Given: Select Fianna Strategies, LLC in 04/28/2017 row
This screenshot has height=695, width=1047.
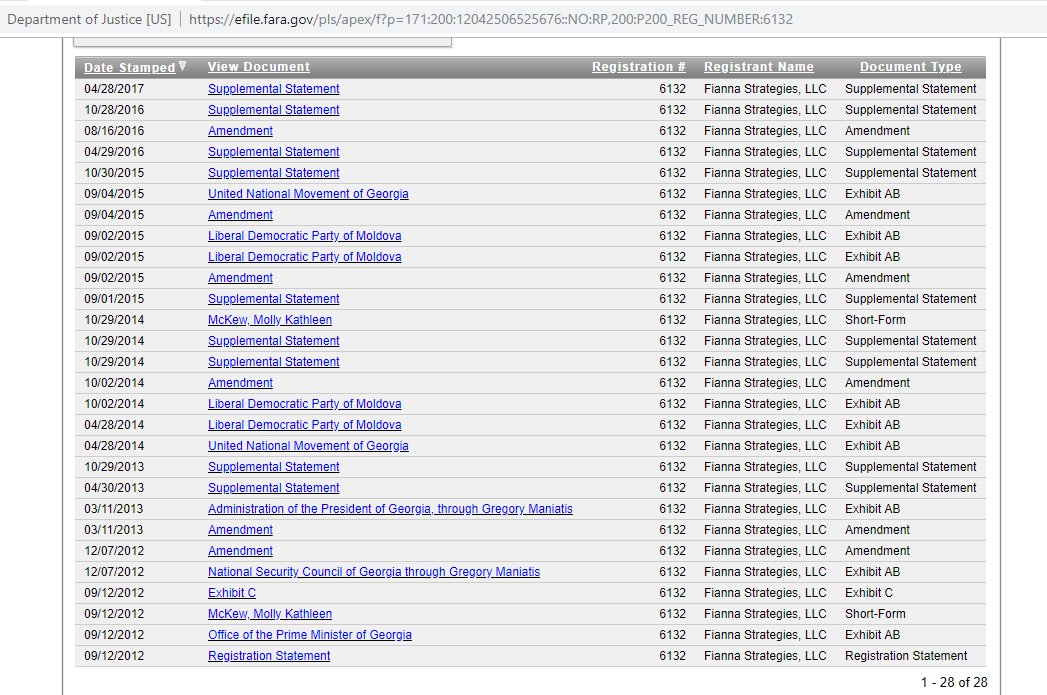Looking at the screenshot, I should click(765, 89).
